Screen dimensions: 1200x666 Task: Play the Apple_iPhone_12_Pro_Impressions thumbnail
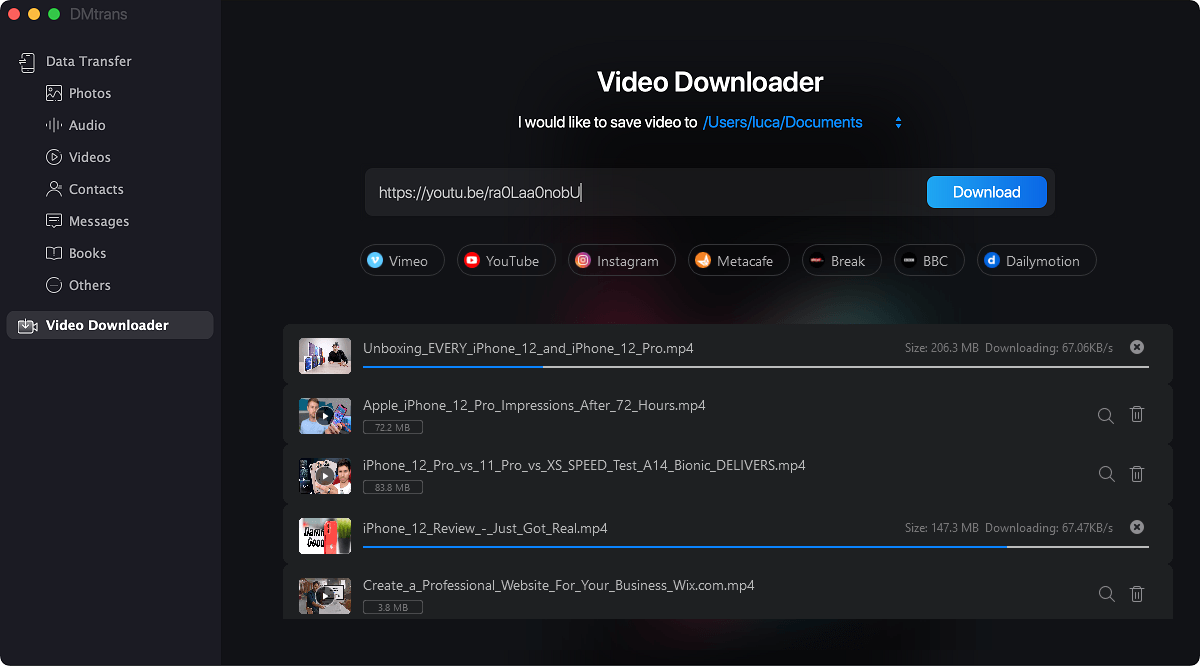pyautogui.click(x=325, y=416)
